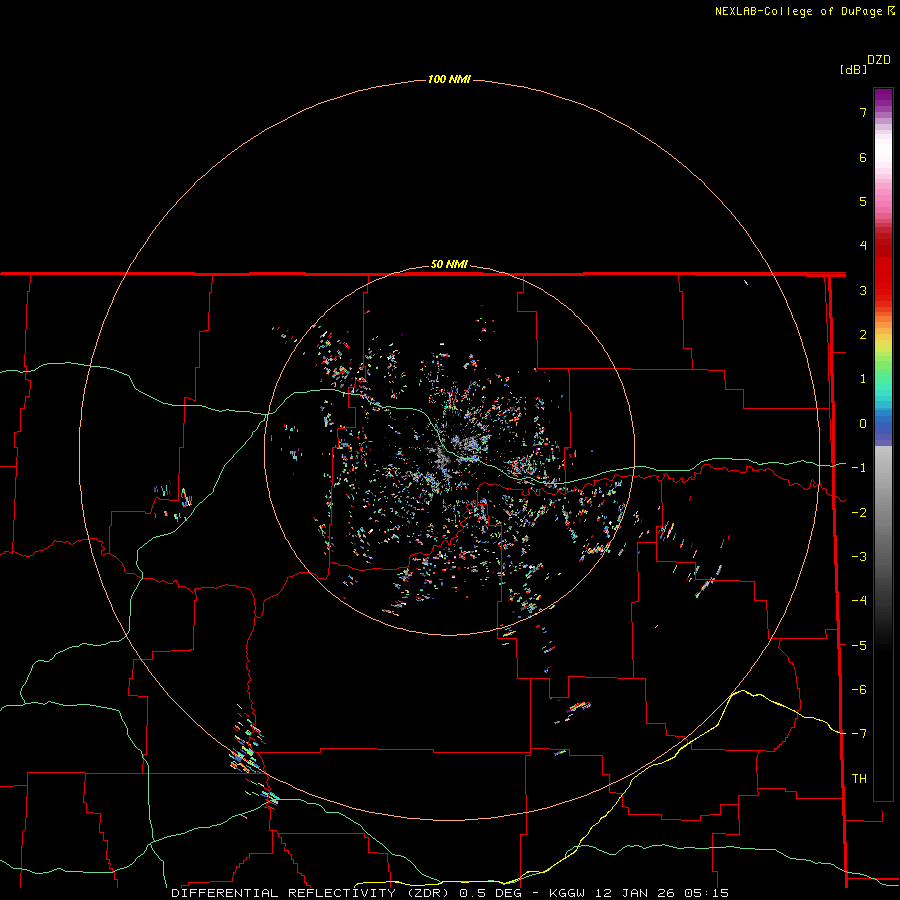The image size is (900, 900).
Task: Click the -5 value on the color scale
Action: pyautogui.click(x=859, y=646)
